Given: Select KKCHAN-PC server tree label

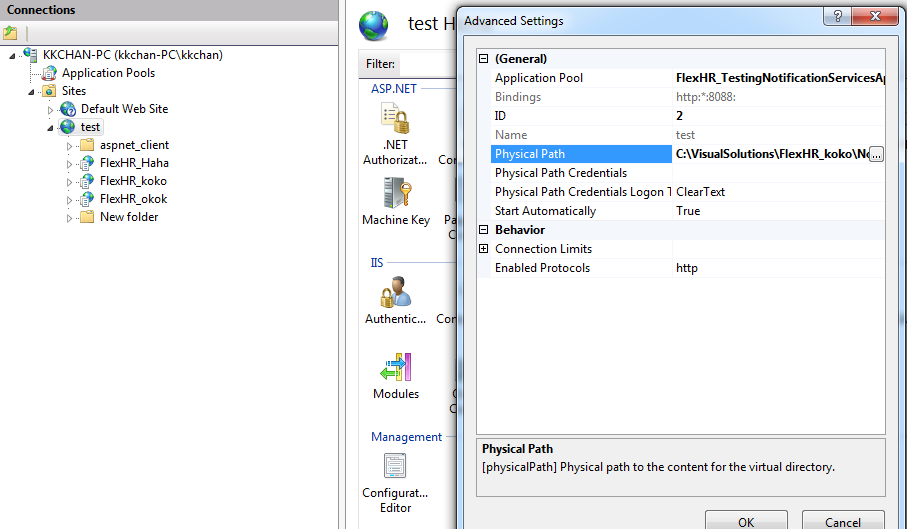Looking at the screenshot, I should [132, 55].
